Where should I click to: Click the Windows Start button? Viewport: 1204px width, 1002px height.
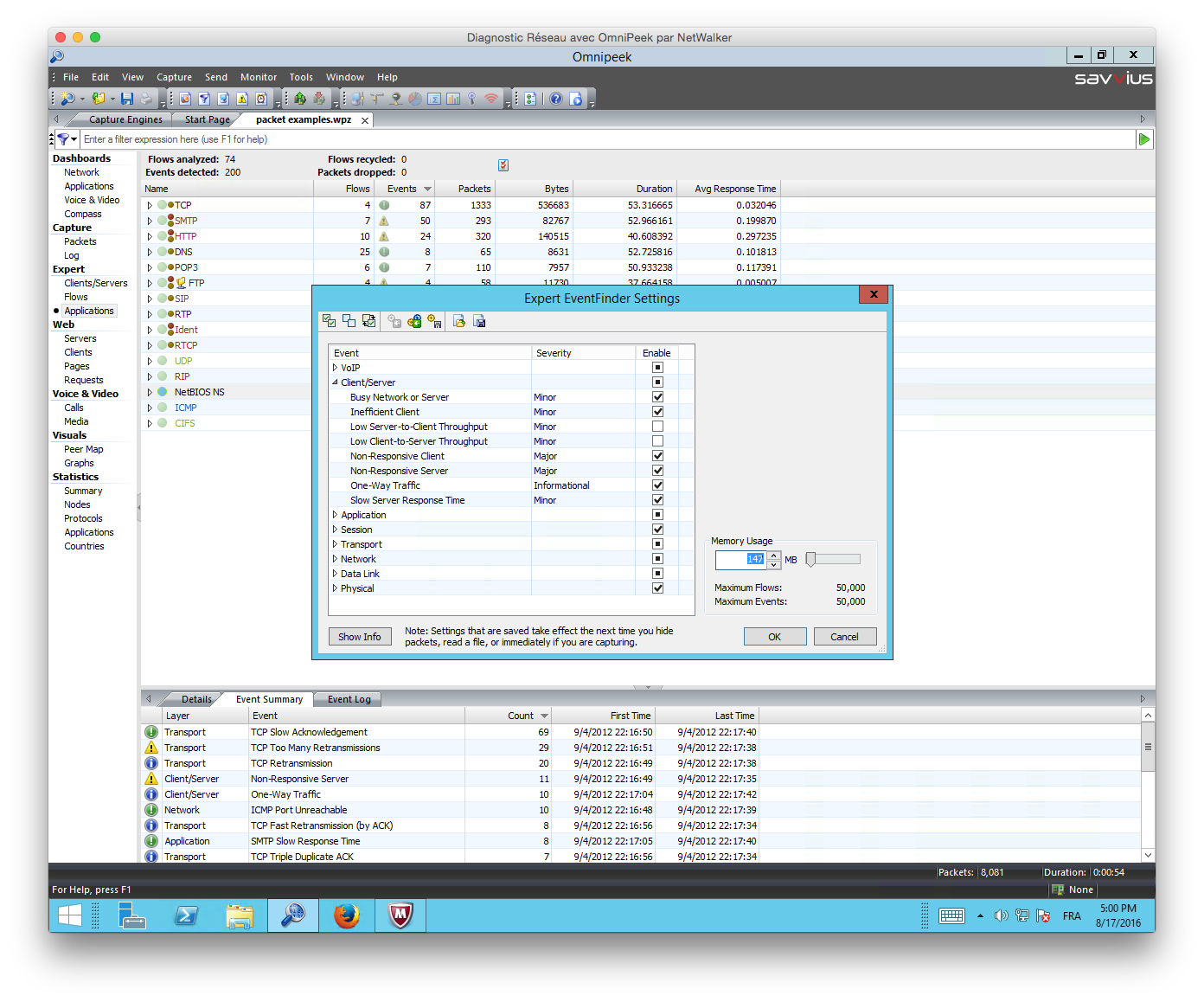click(x=69, y=915)
